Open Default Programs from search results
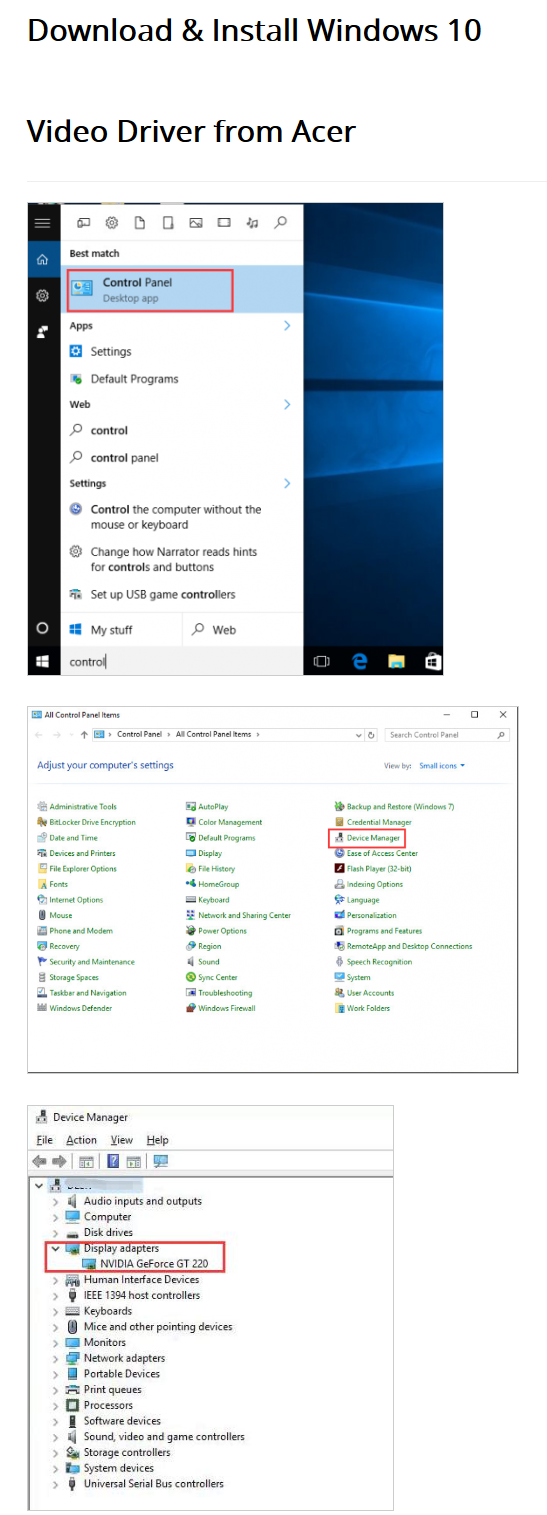Image resolution: width=547 pixels, height=1515 pixels. tap(124, 379)
